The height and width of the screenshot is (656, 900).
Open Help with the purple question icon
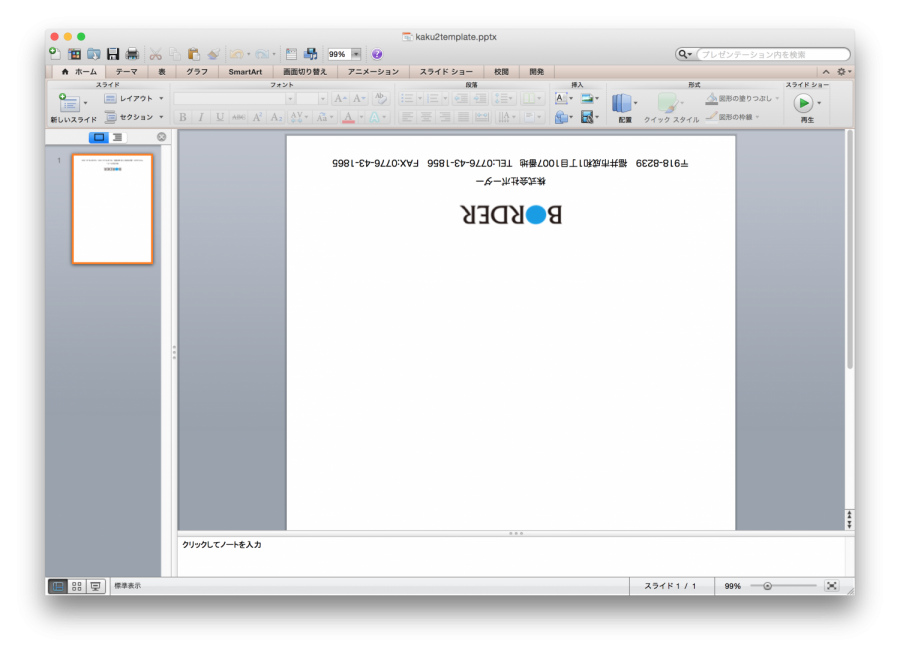377,54
